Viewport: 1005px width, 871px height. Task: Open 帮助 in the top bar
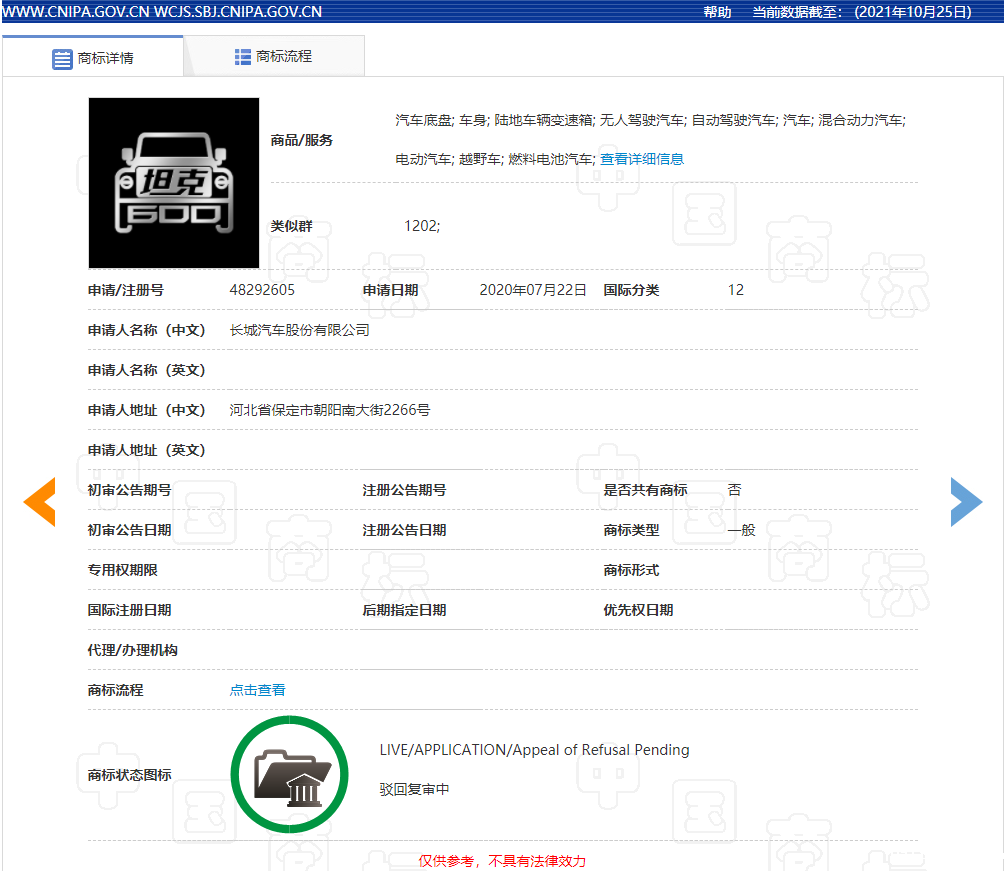pos(717,12)
